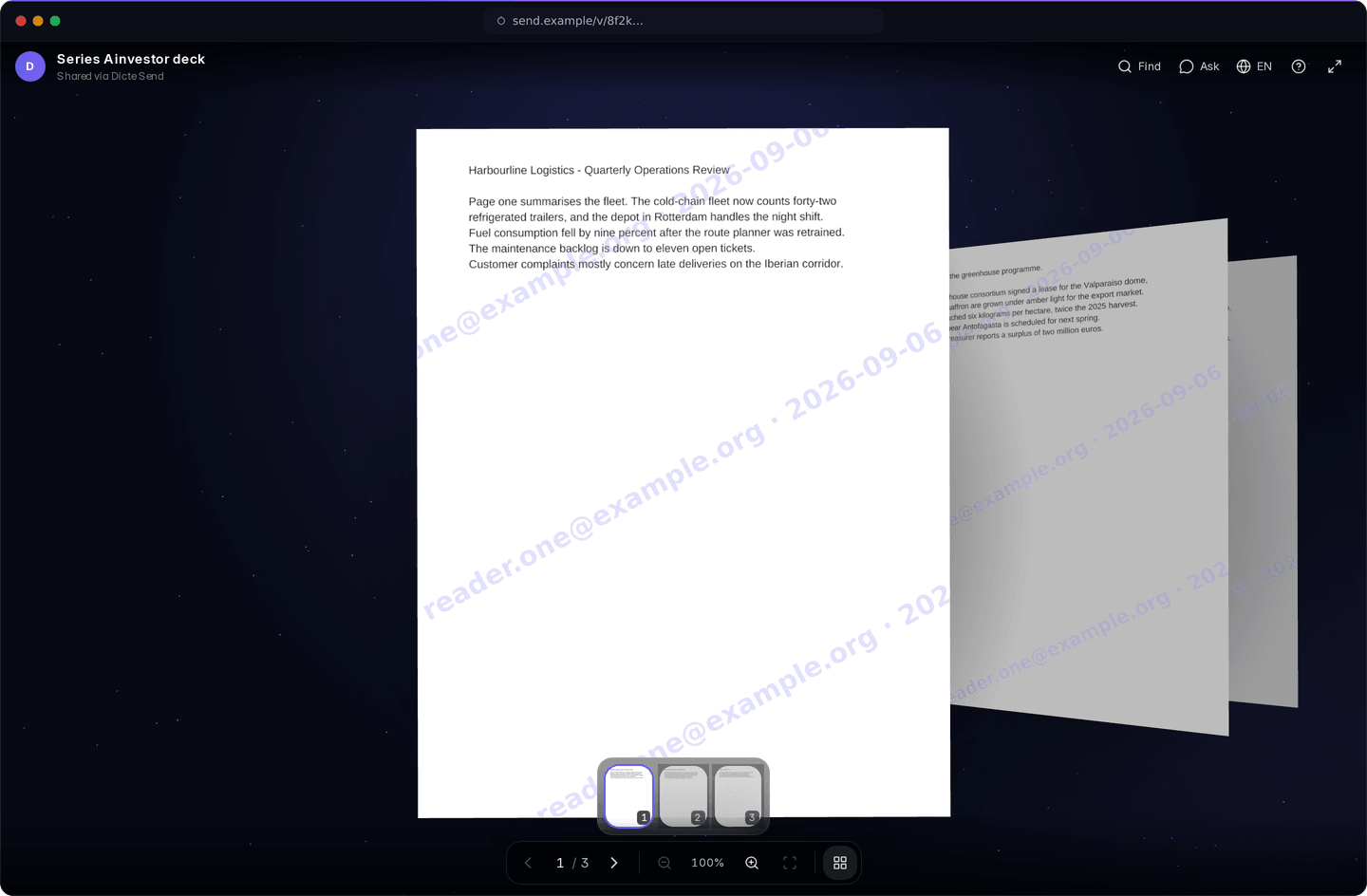The image size is (1367, 896).
Task: Select page 1 thumbnail
Action: click(x=628, y=796)
